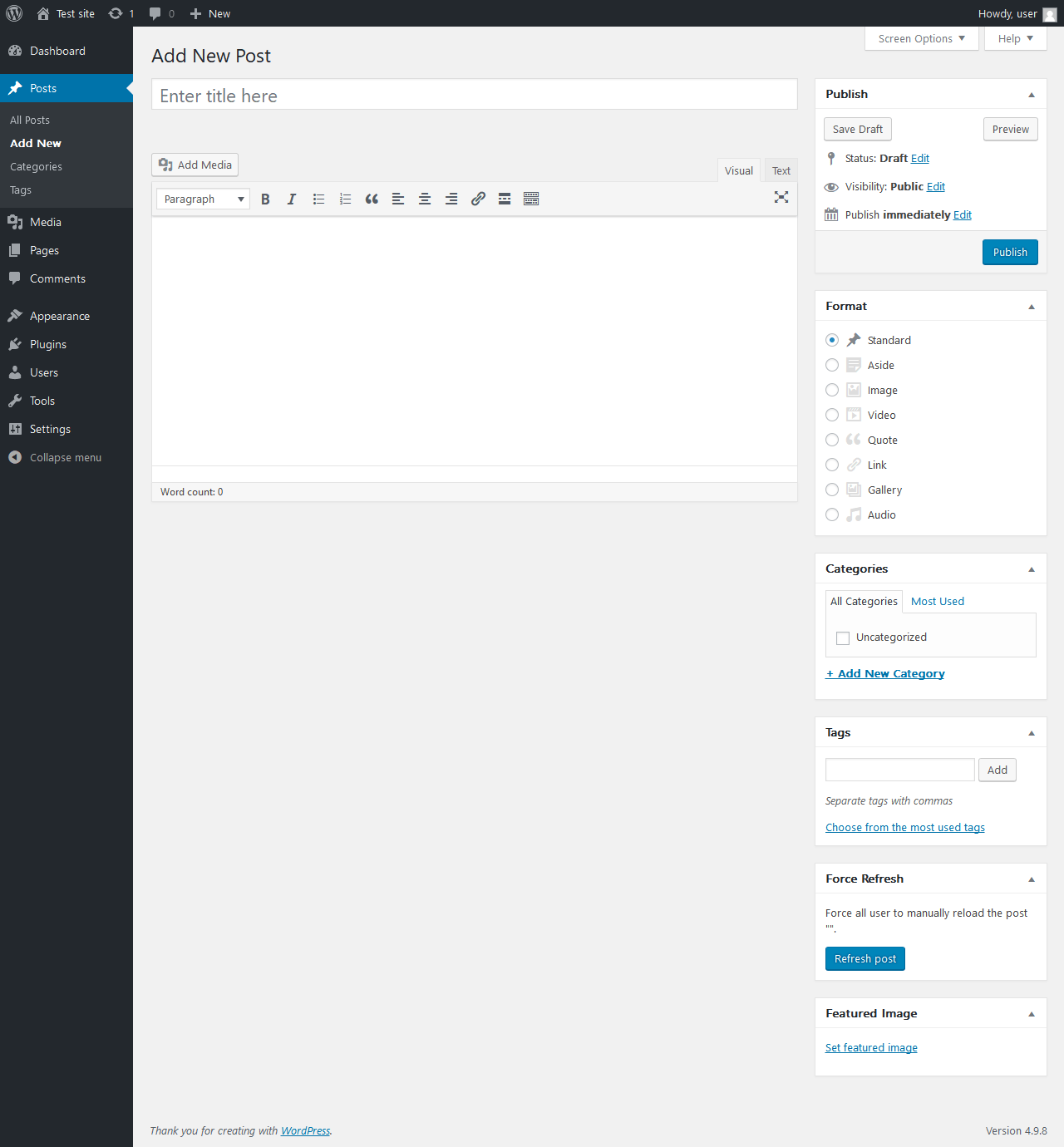Viewport: 1064px width, 1147px height.
Task: Show Most Used categories tab
Action: pyautogui.click(x=938, y=601)
